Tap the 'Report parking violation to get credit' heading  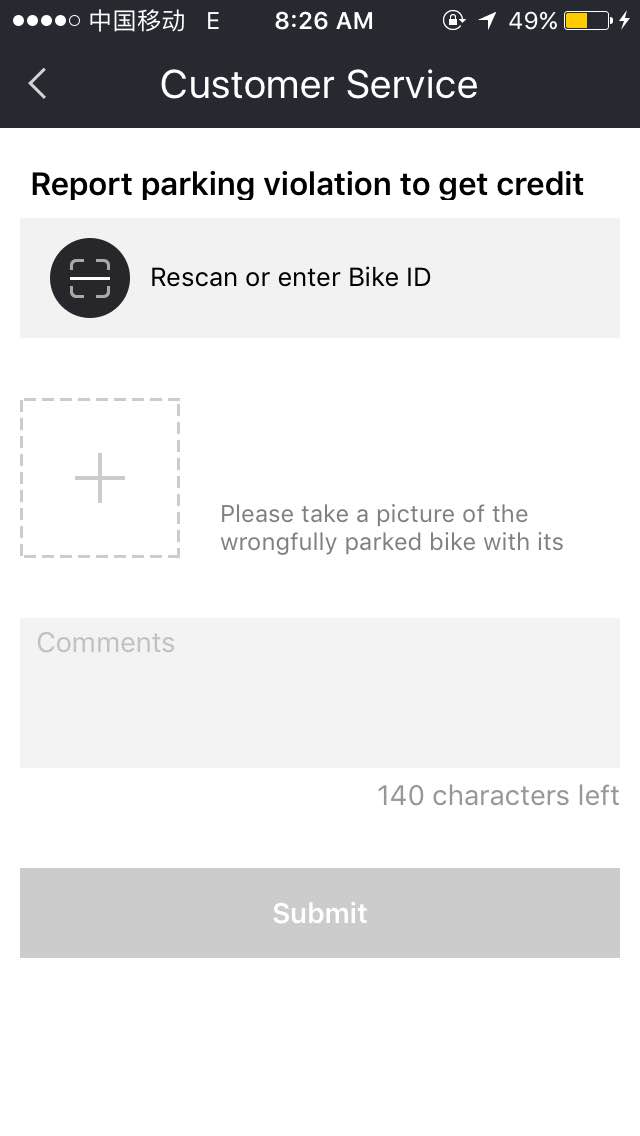click(307, 184)
